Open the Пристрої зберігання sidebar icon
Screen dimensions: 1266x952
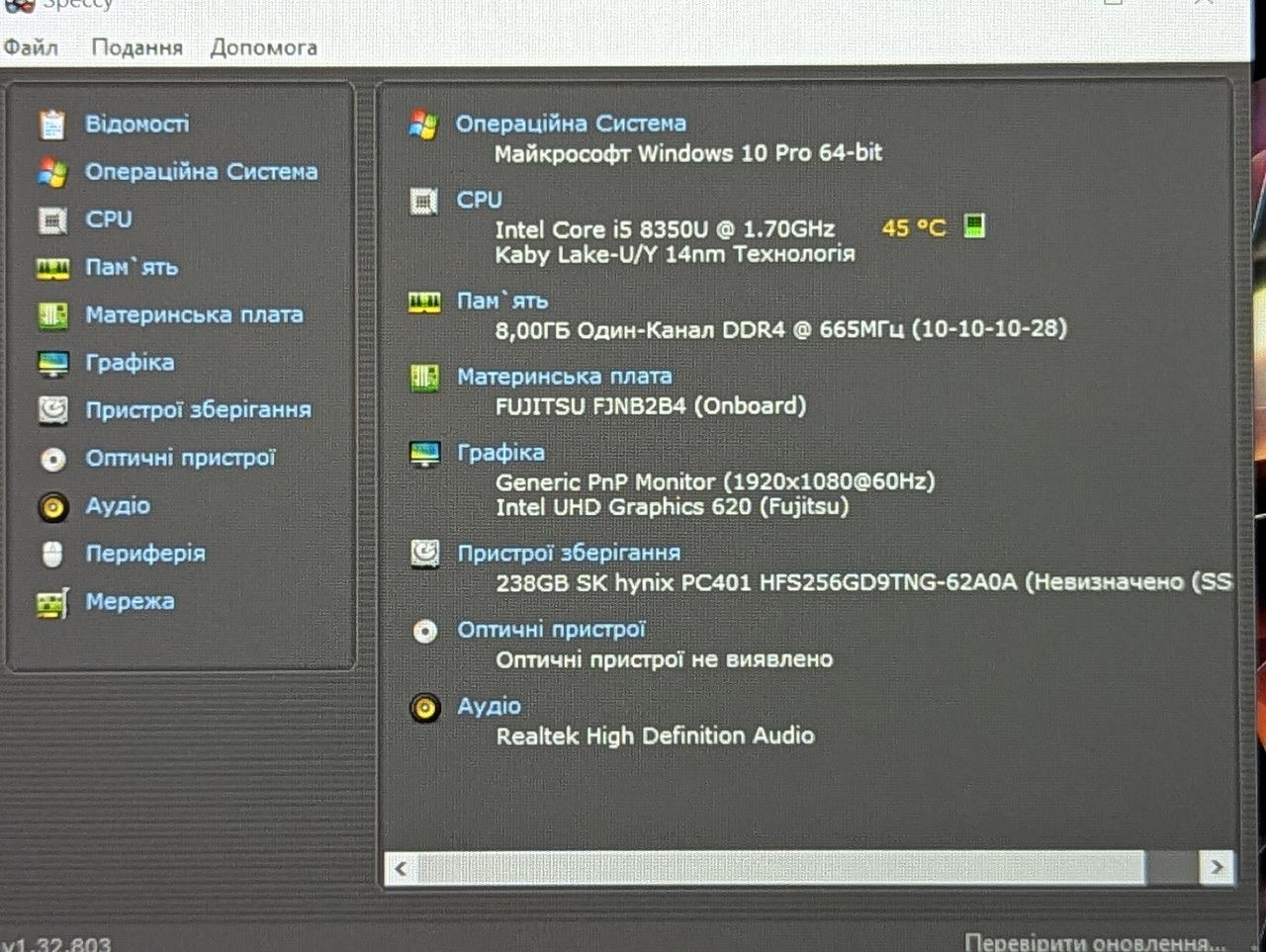click(x=52, y=410)
